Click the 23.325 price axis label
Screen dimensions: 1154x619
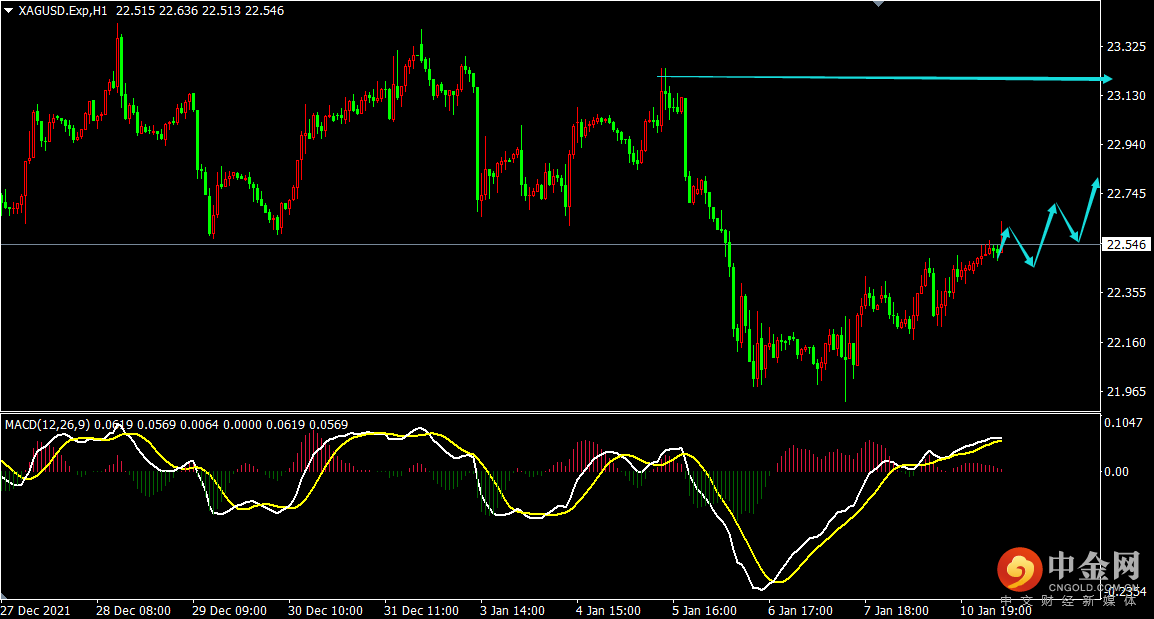click(x=1126, y=47)
